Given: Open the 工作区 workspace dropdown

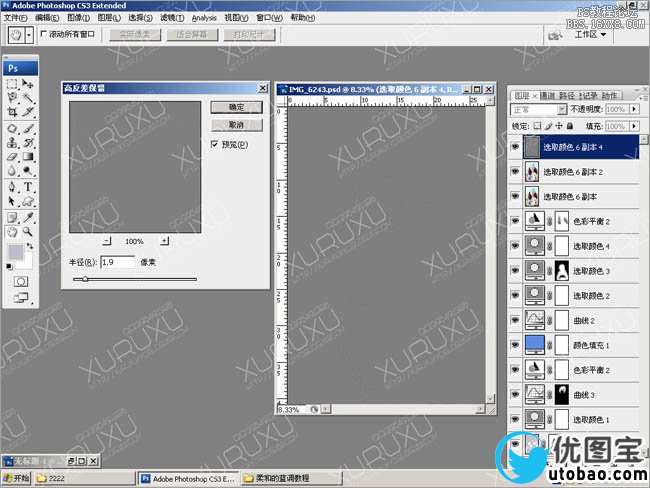Looking at the screenshot, I should 591,34.
